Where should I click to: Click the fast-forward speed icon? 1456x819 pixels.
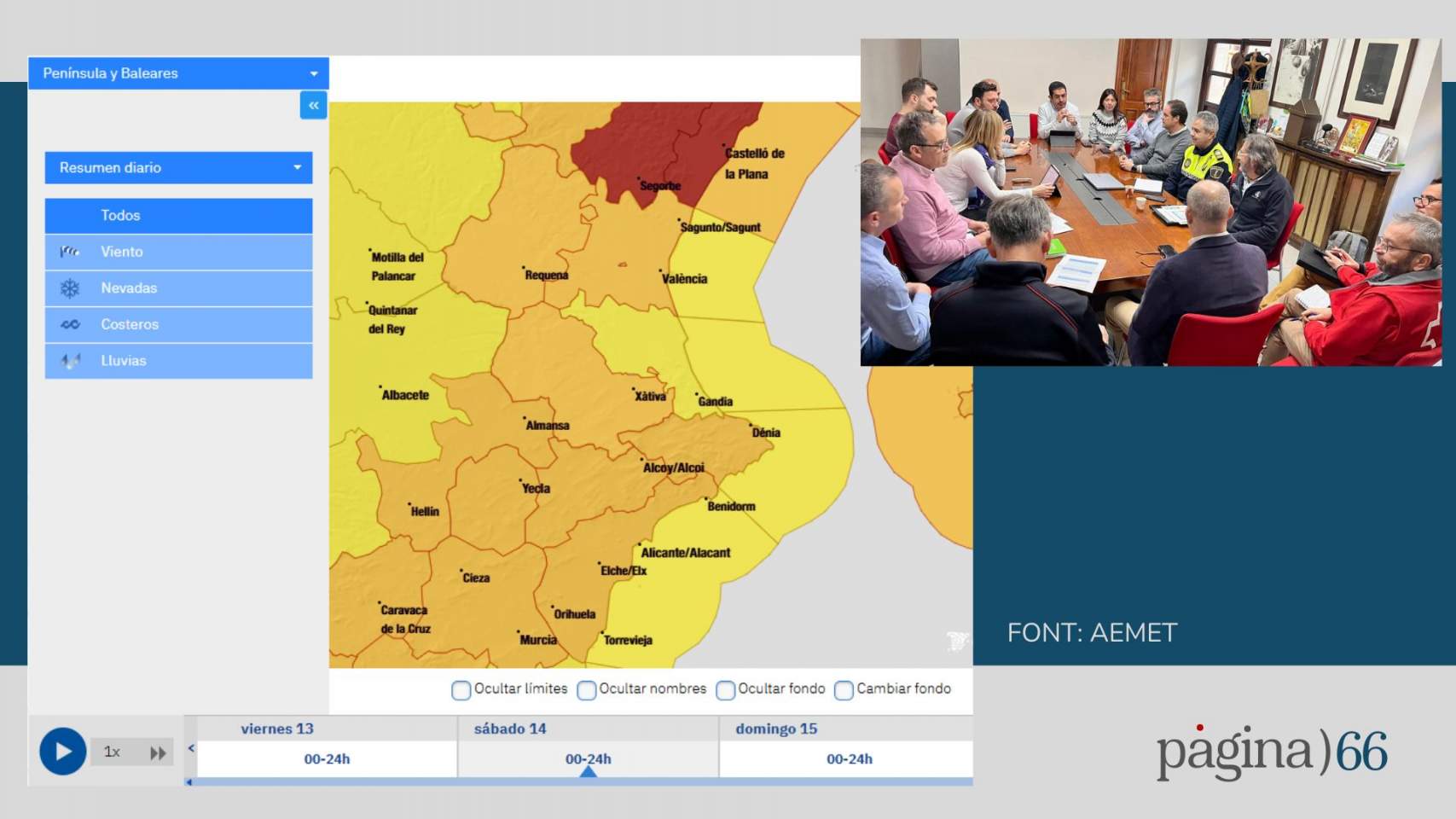[158, 752]
